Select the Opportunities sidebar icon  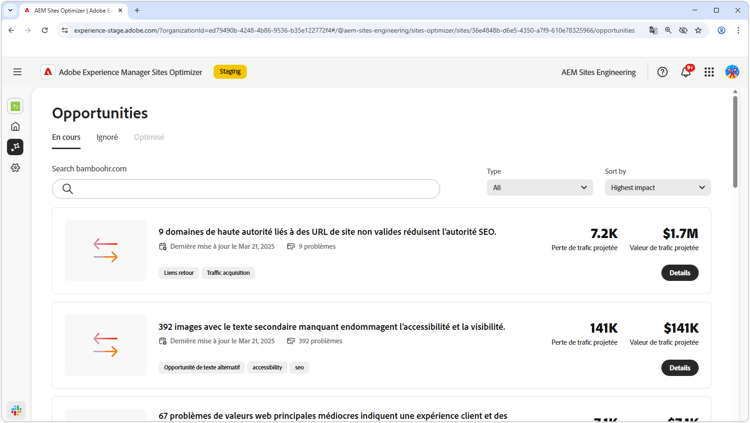[15, 147]
